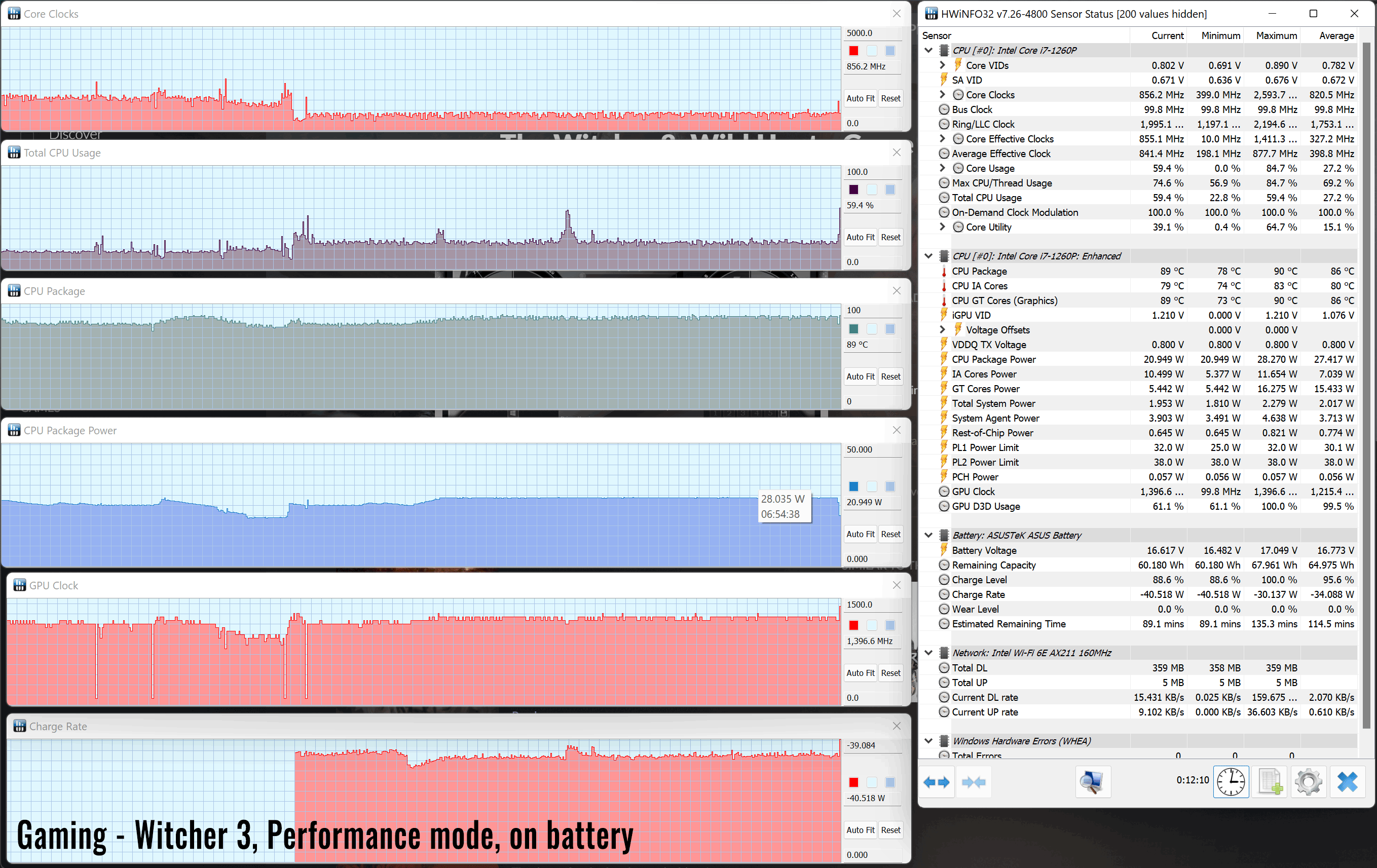Click Reset in CPU Package Power graph

click(890, 534)
